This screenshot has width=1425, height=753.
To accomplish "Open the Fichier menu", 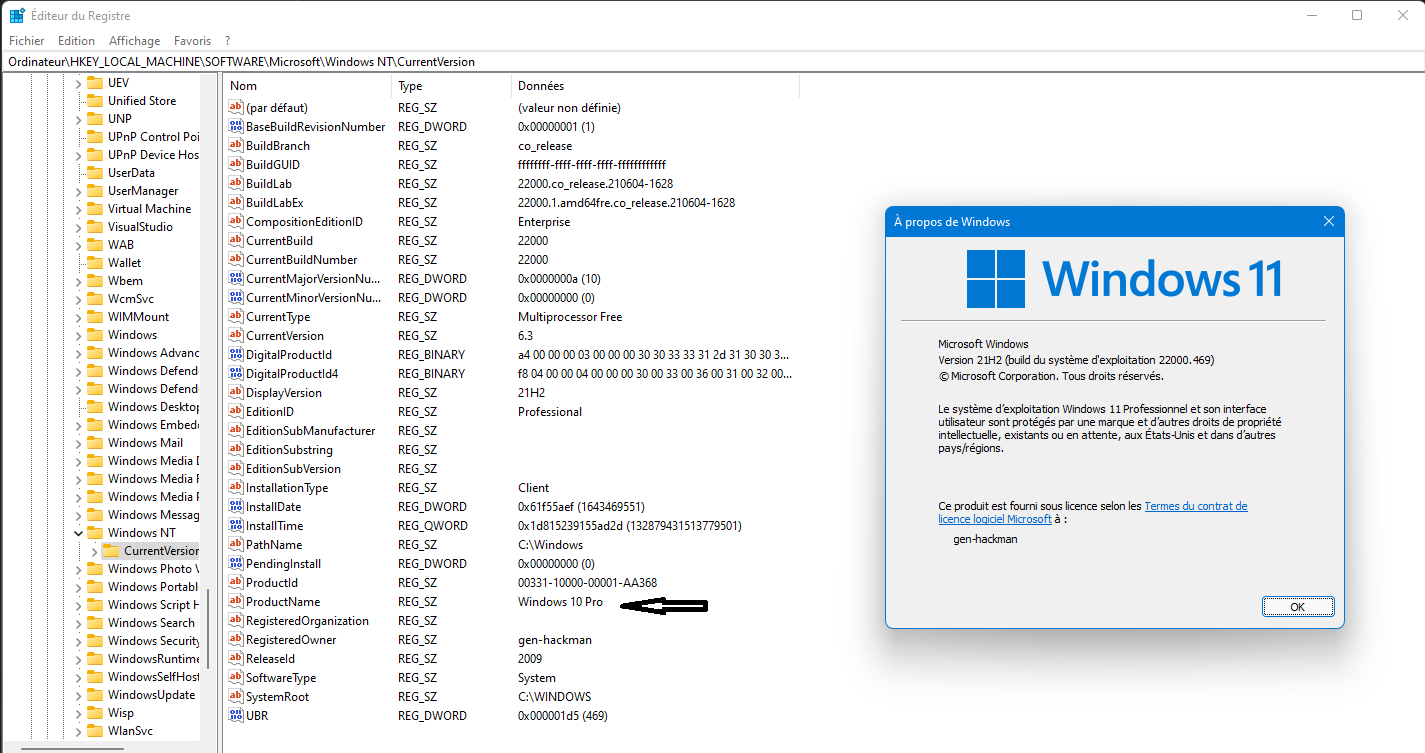I will tap(27, 41).
